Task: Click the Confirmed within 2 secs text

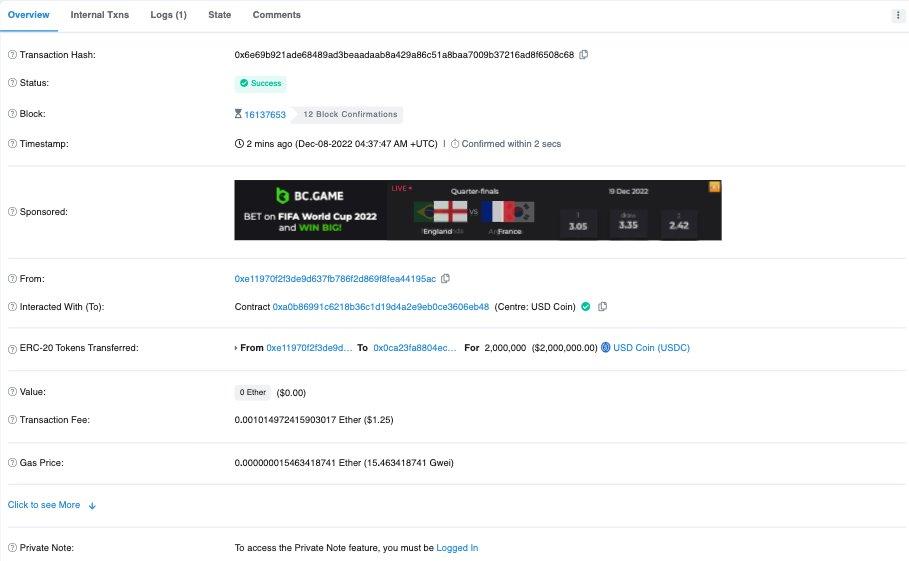Action: [x=511, y=144]
